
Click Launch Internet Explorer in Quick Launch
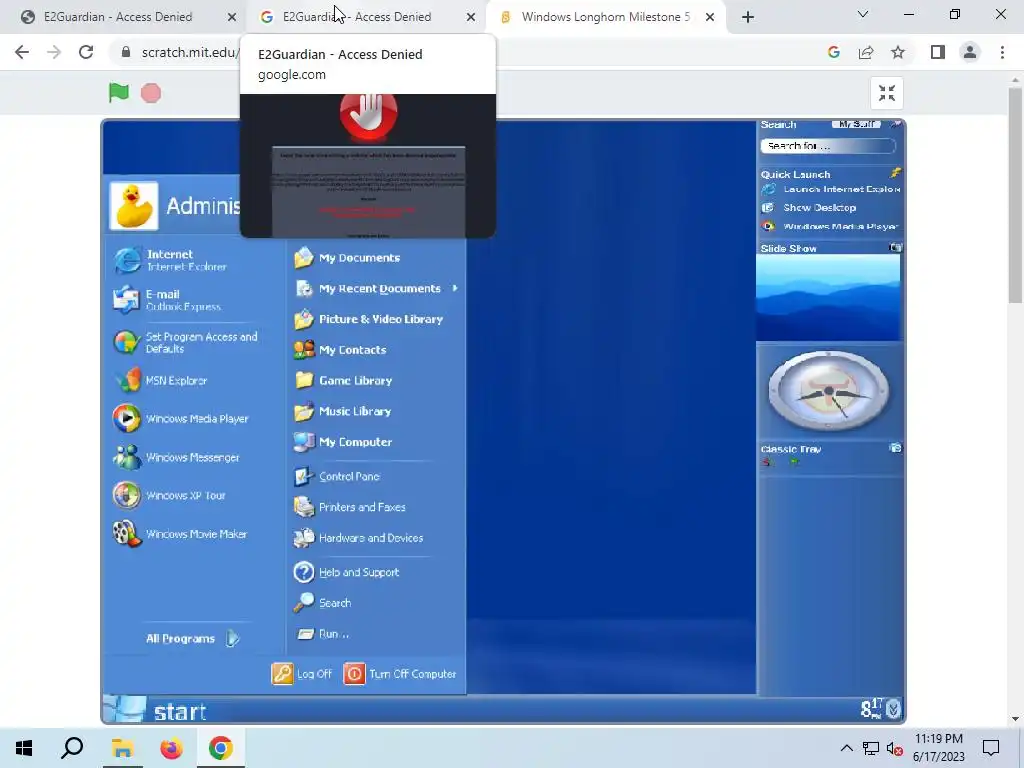click(x=831, y=189)
